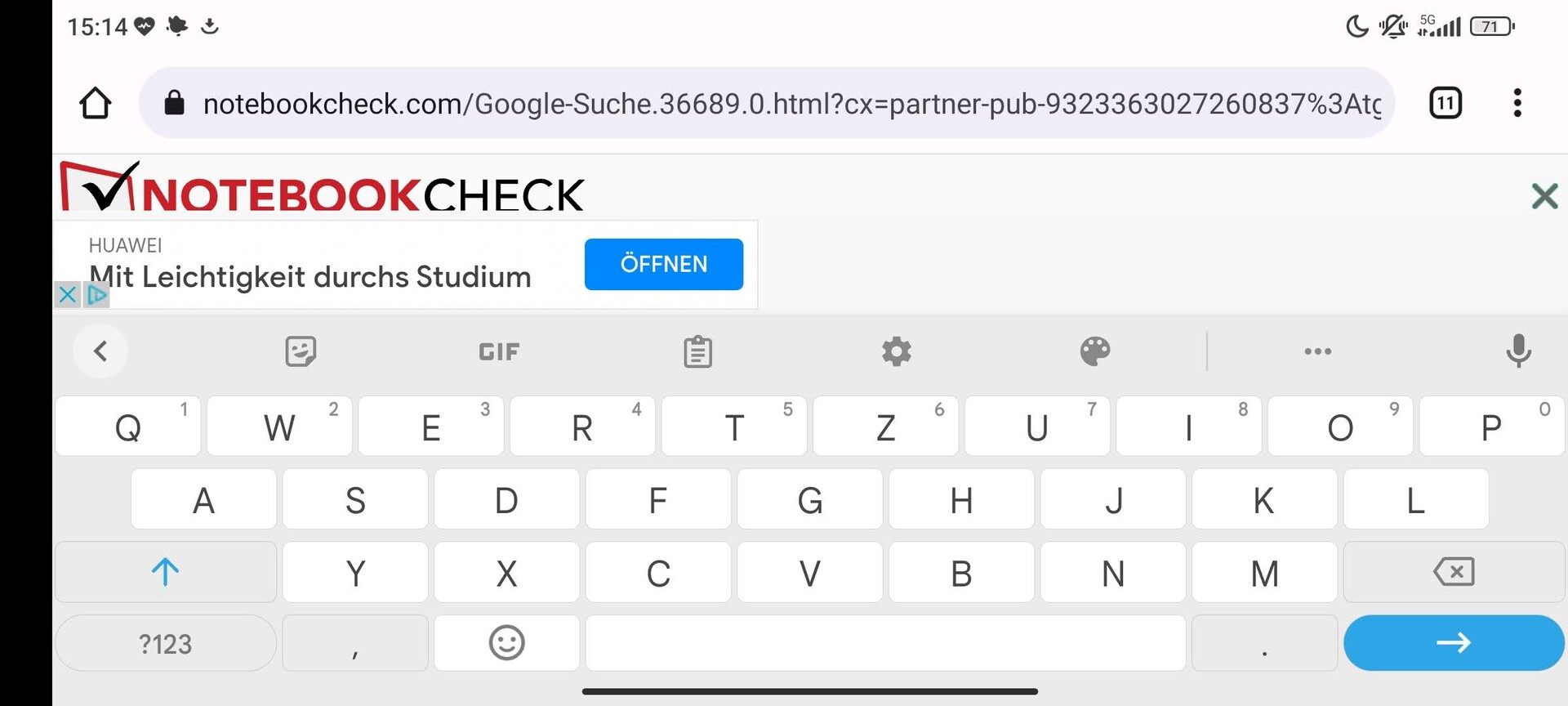Open the AdChoices info triangle

pos(97,294)
